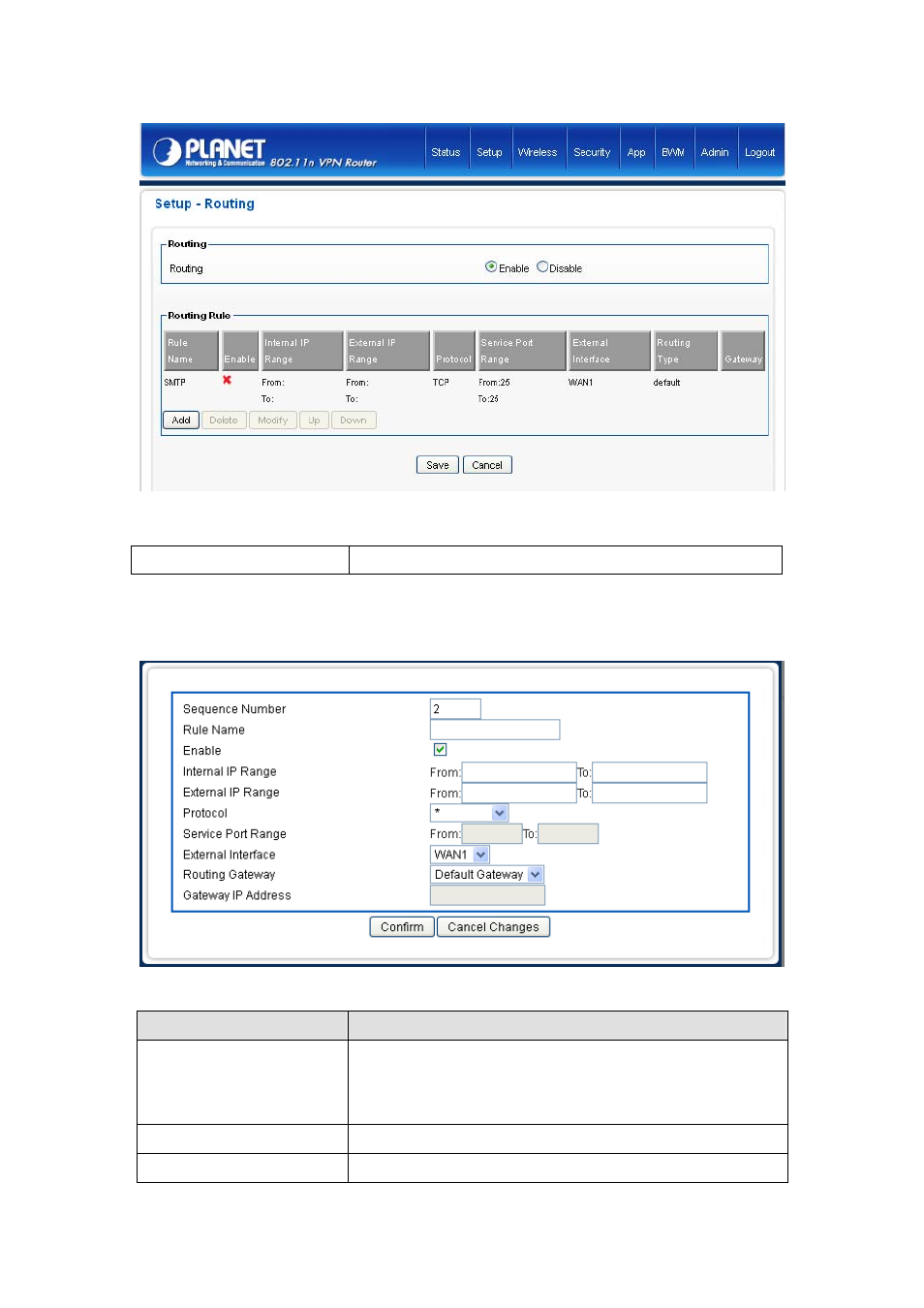This screenshot has height=1308, width=924.
Task: Click the Service Port Range column header
Action: [x=522, y=351]
